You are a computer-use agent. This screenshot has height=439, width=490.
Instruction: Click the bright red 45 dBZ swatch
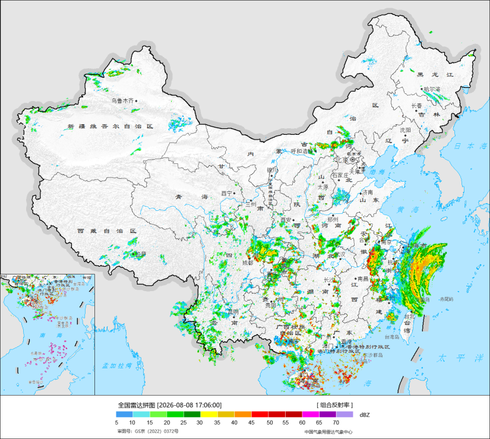tap(260, 414)
